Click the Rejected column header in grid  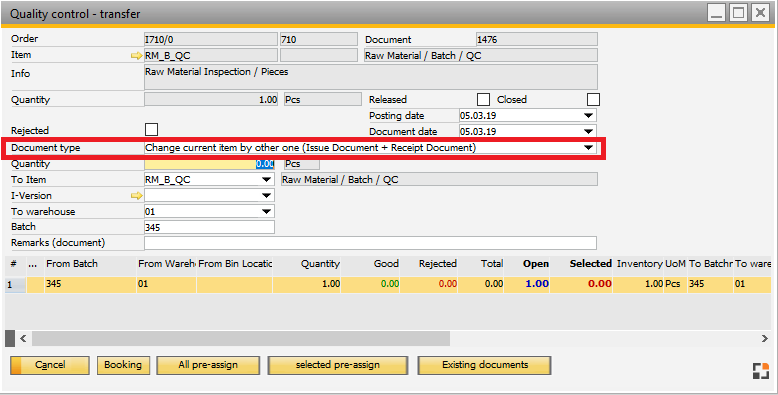click(x=429, y=264)
